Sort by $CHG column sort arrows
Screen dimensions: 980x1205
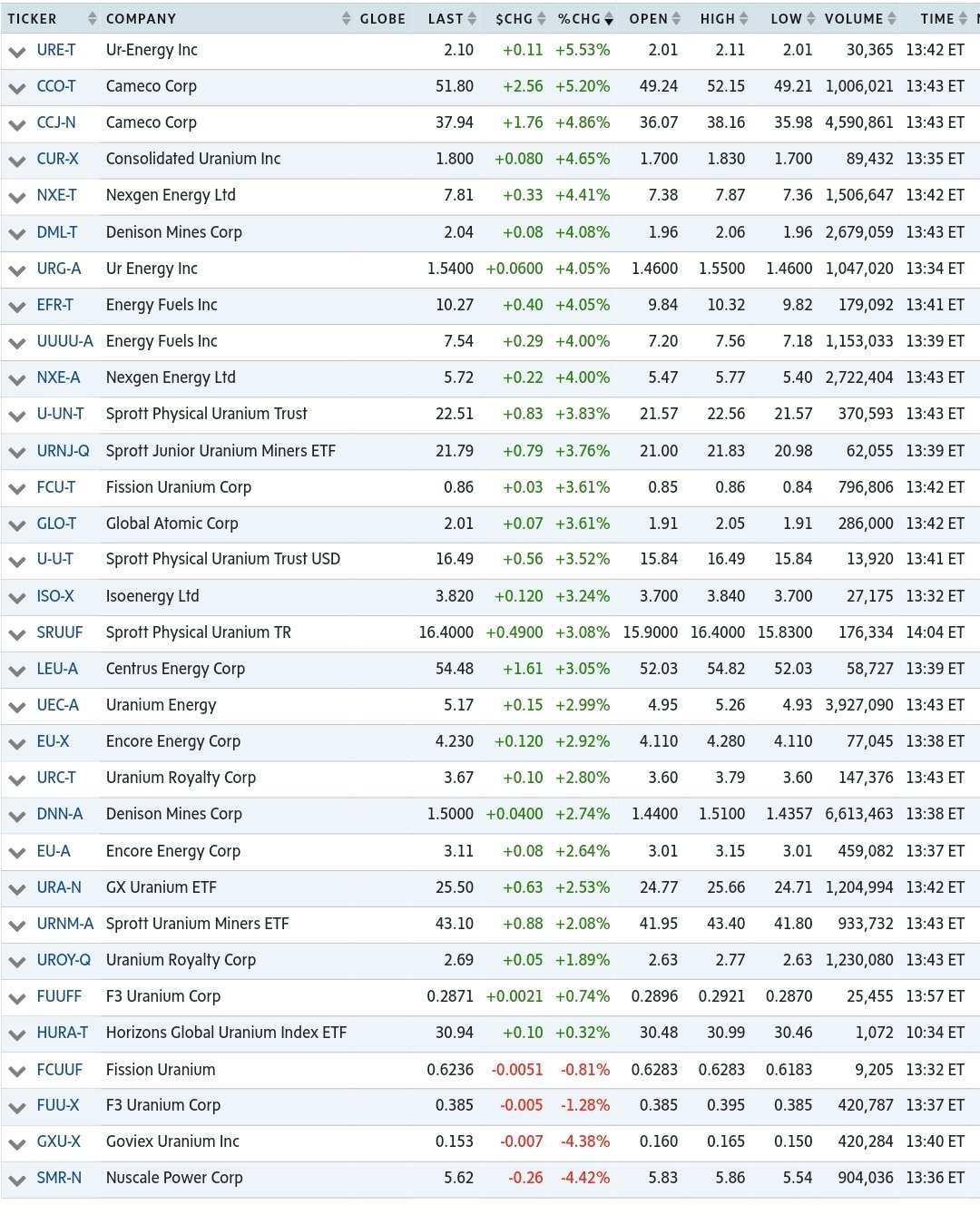(542, 19)
